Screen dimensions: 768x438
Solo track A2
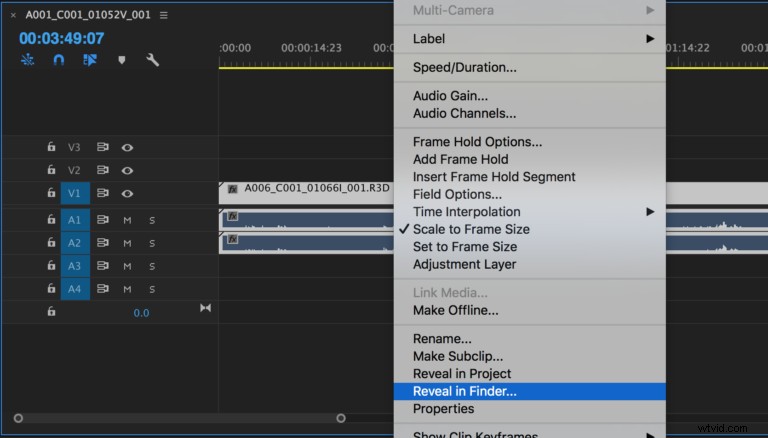pos(152,243)
